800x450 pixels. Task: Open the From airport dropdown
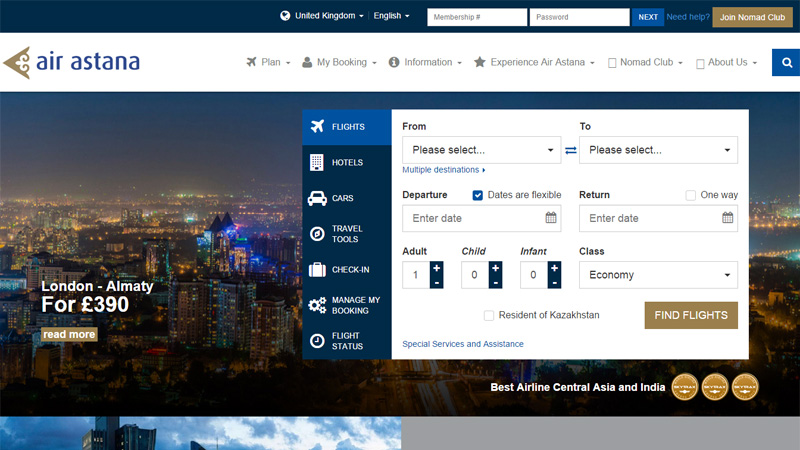(x=482, y=150)
